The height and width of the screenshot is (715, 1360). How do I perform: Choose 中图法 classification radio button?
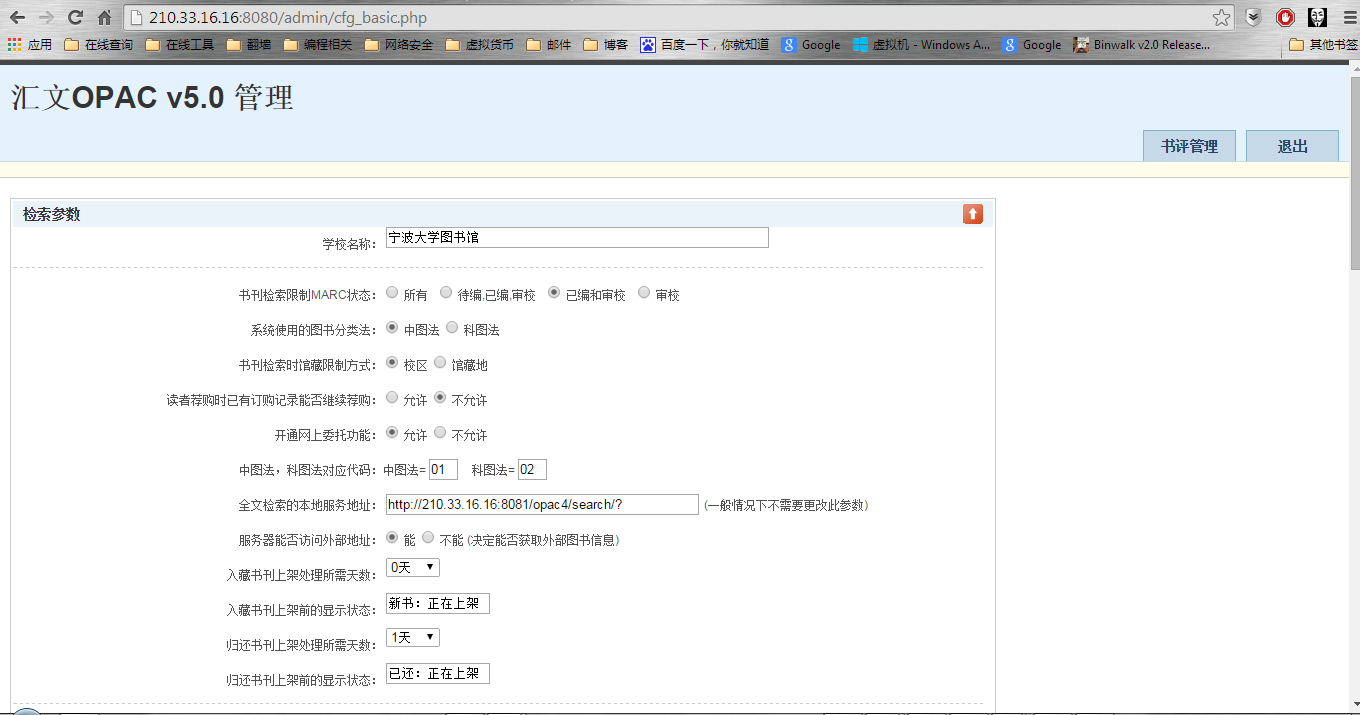(392, 328)
